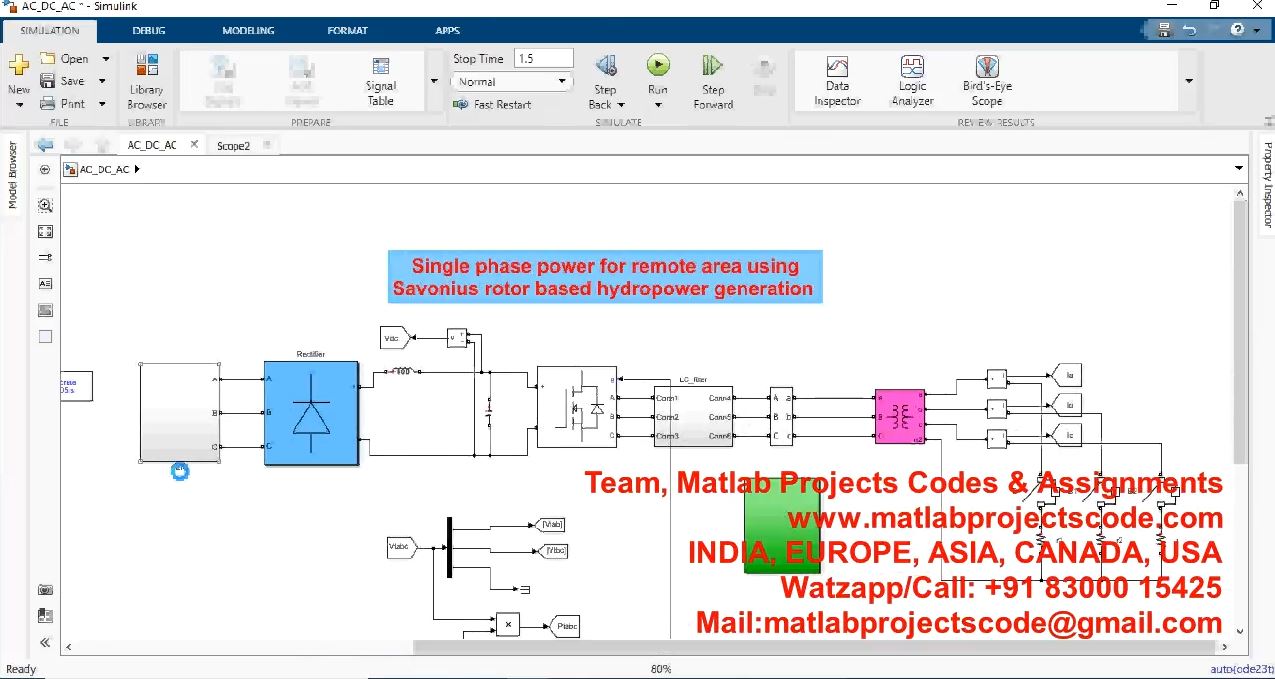This screenshot has height=679, width=1275.
Task: Click the Vdc tag block
Action: 393,338
